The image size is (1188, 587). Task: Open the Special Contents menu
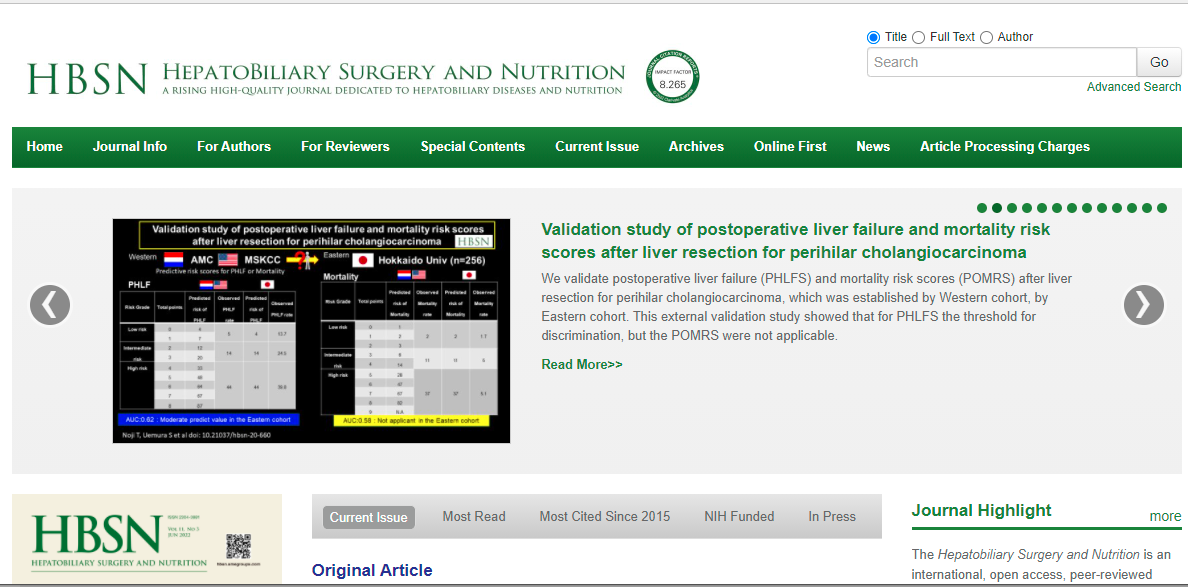coord(472,146)
